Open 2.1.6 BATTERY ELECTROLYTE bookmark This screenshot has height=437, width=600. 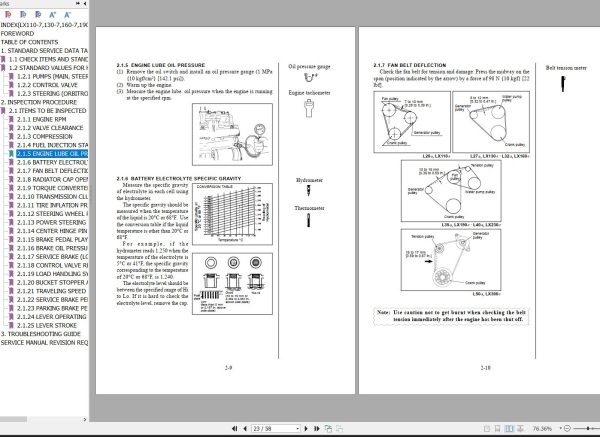(x=52, y=162)
